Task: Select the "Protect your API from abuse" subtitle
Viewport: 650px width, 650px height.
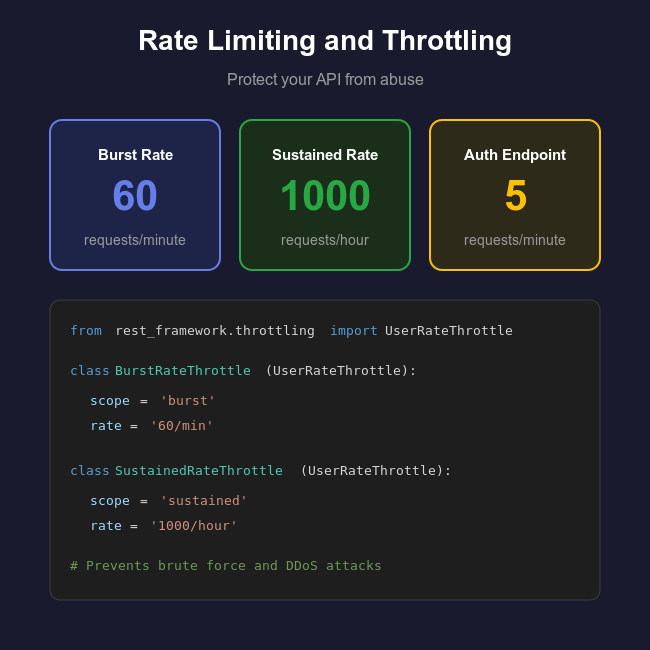Action: tap(325, 79)
